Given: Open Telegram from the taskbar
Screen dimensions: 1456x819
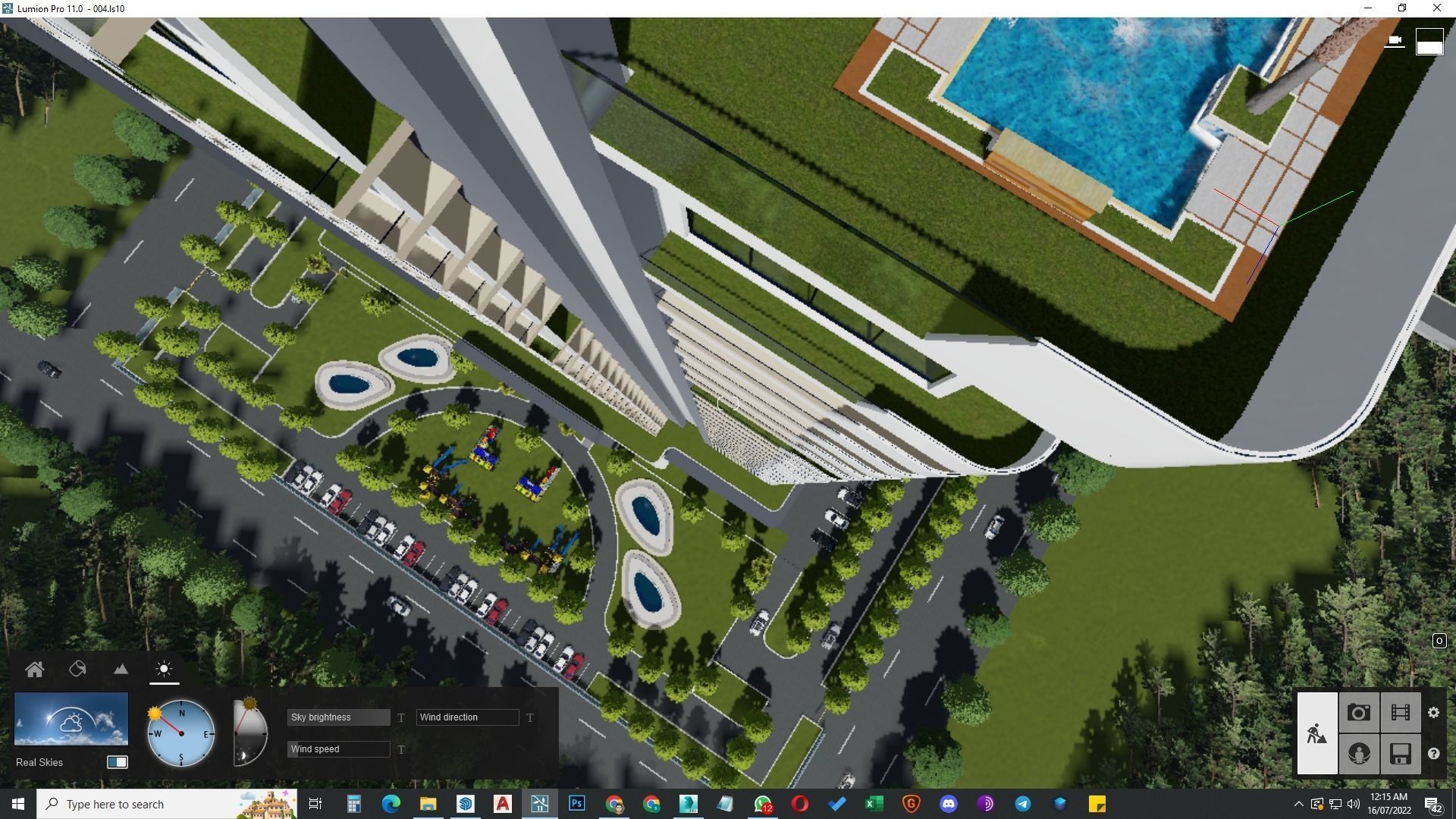Looking at the screenshot, I should click(x=1022, y=804).
